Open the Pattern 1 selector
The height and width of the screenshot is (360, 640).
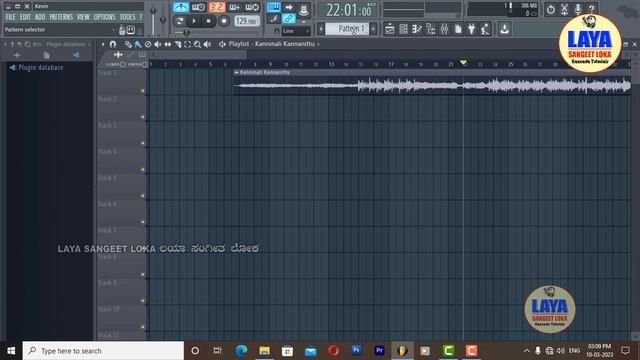click(x=348, y=29)
